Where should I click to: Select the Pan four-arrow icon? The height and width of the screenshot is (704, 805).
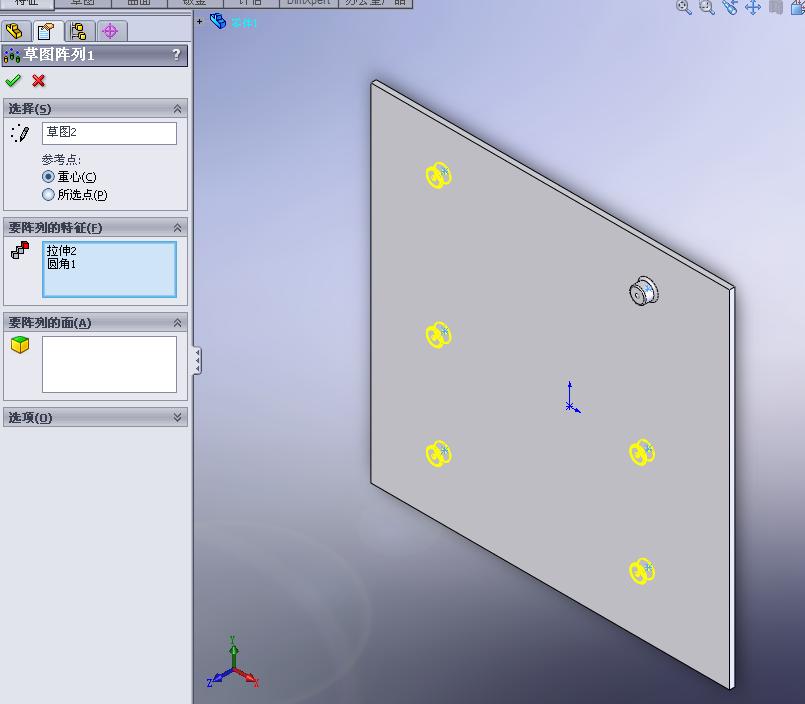pyautogui.click(x=753, y=7)
